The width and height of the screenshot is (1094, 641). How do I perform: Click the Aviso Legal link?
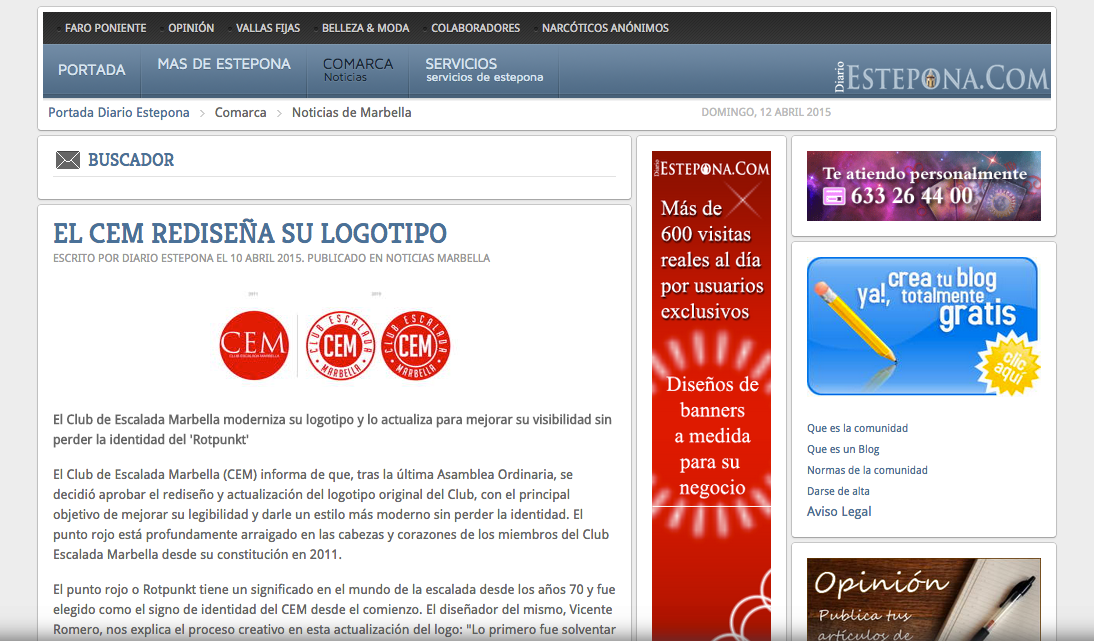tap(839, 512)
